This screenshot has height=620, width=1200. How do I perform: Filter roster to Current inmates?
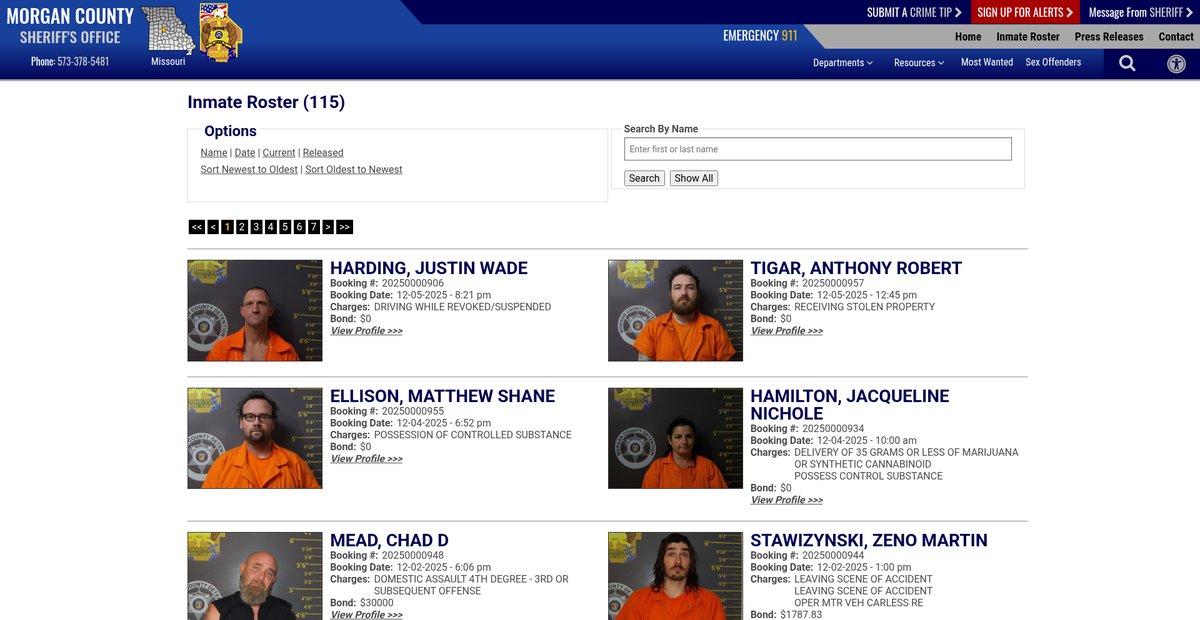[279, 153]
